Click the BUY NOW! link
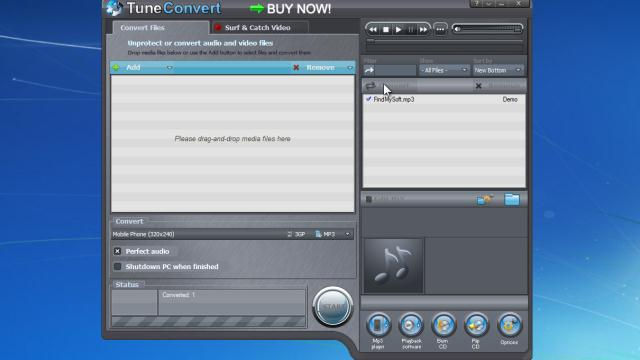Viewport: 640px width, 360px height. [299, 9]
